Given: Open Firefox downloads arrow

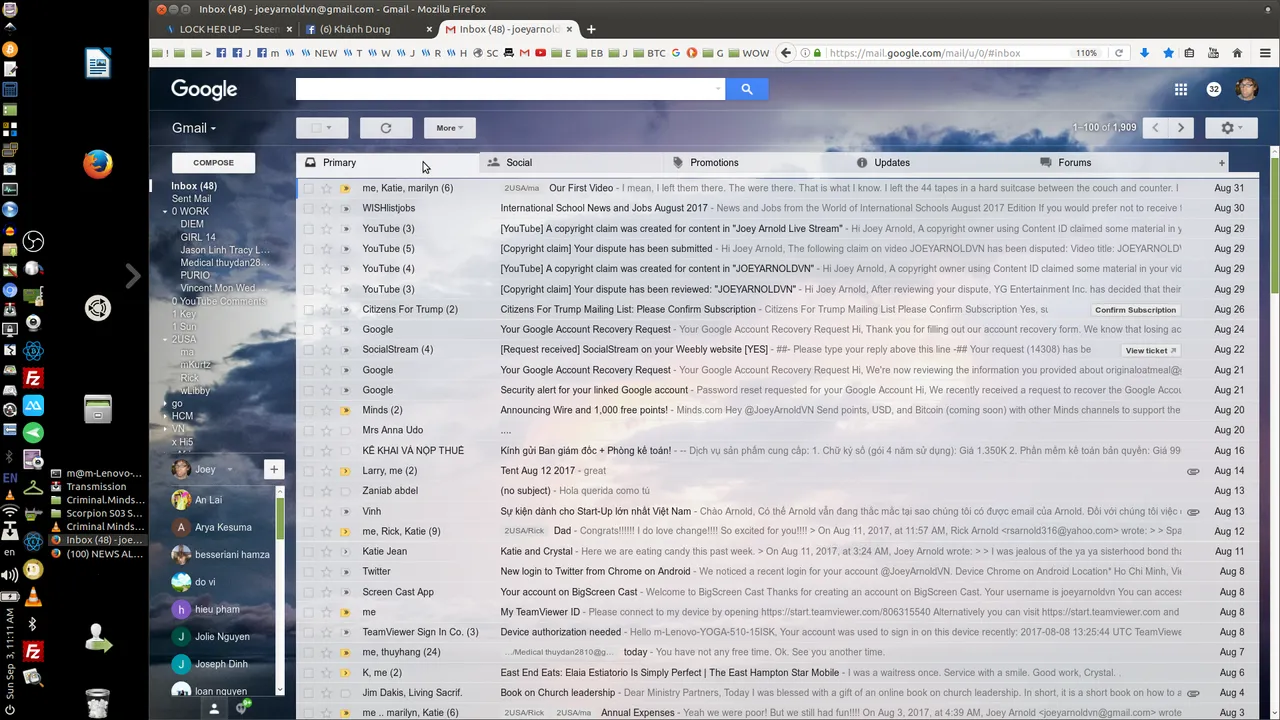Looking at the screenshot, I should (1144, 53).
